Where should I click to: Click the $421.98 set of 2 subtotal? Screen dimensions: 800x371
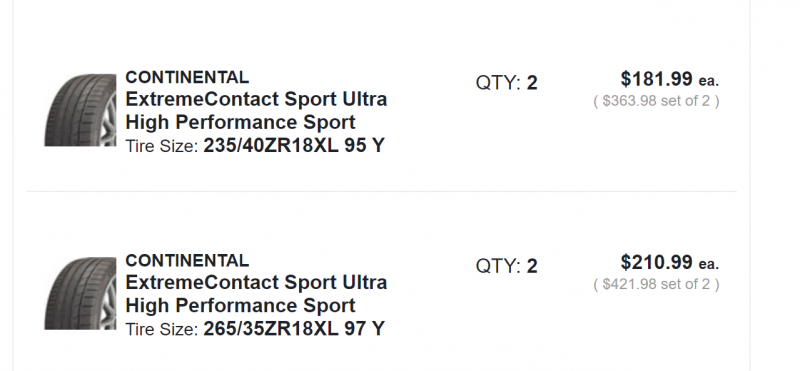pyautogui.click(x=656, y=284)
